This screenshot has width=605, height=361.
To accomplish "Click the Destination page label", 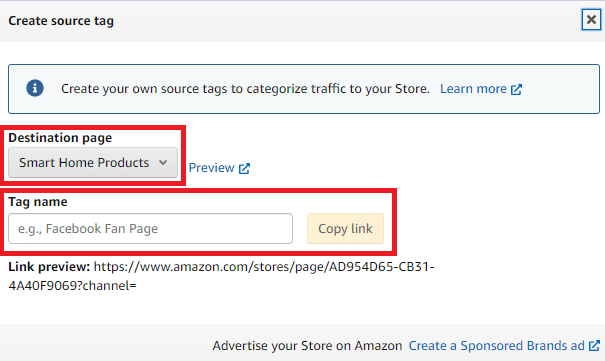I will click(x=60, y=138).
